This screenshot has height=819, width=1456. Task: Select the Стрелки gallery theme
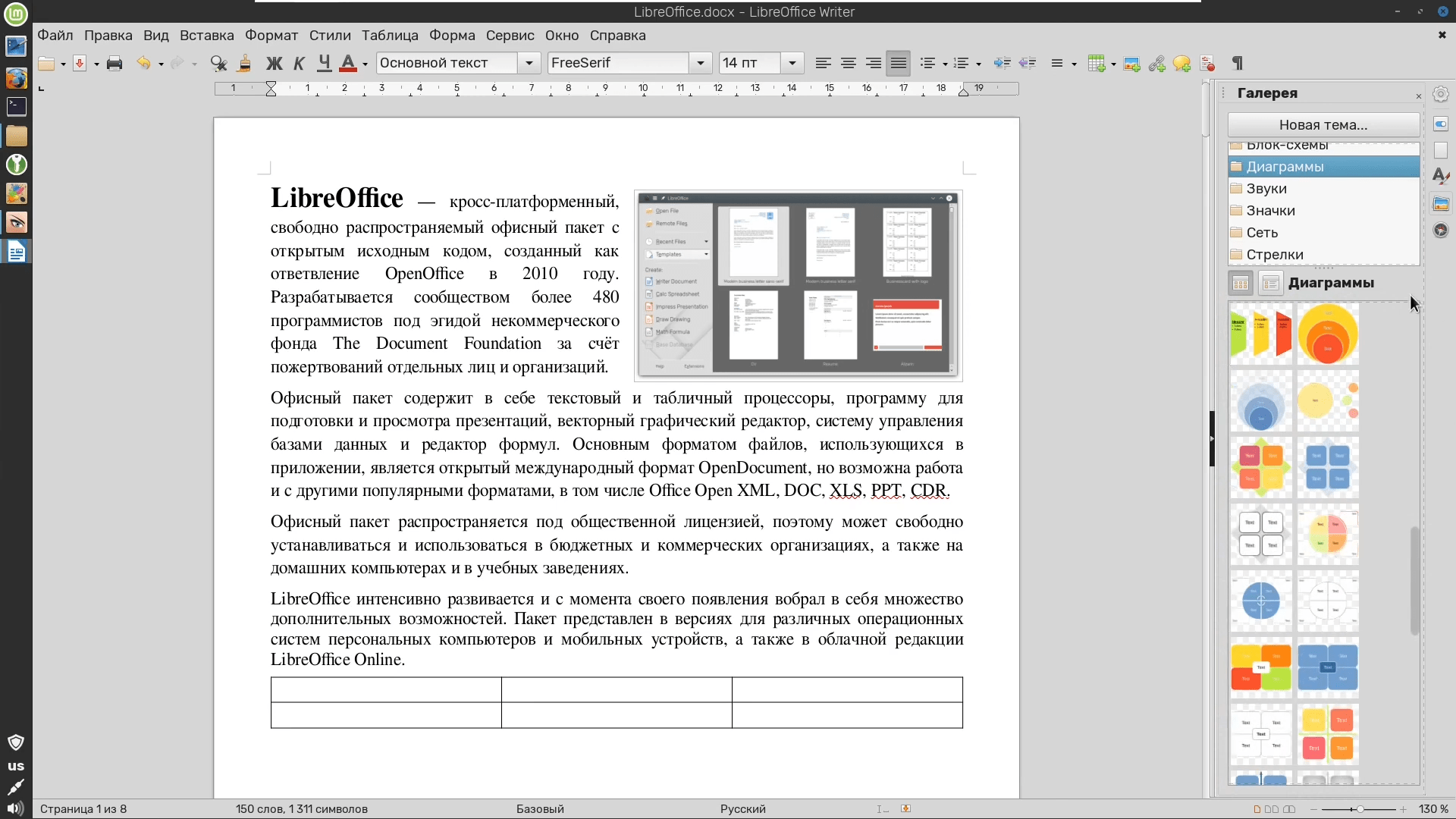point(1323,255)
